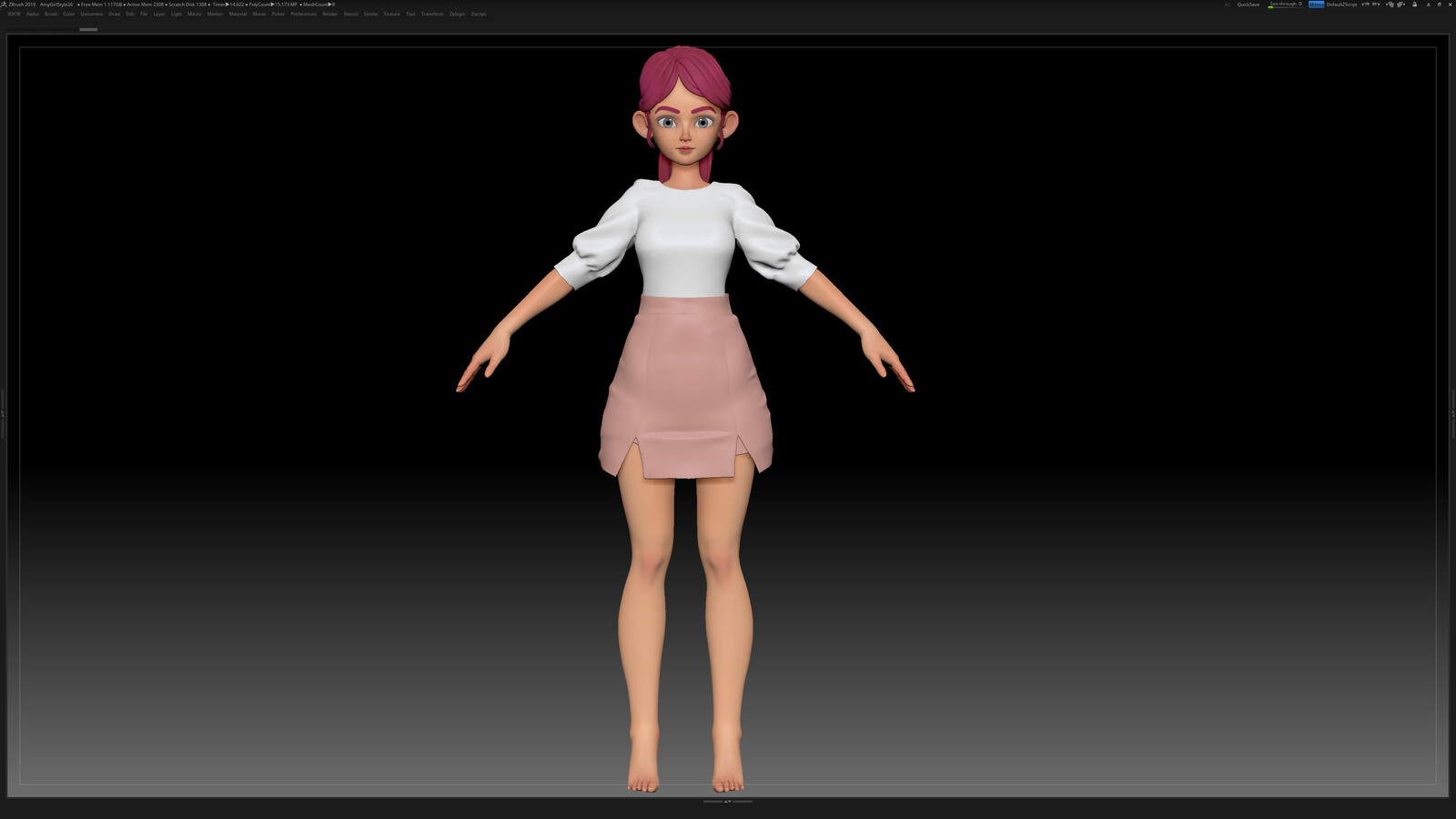
Task: Click the AmyGirlStyle26 project name
Action: pyautogui.click(x=56, y=5)
